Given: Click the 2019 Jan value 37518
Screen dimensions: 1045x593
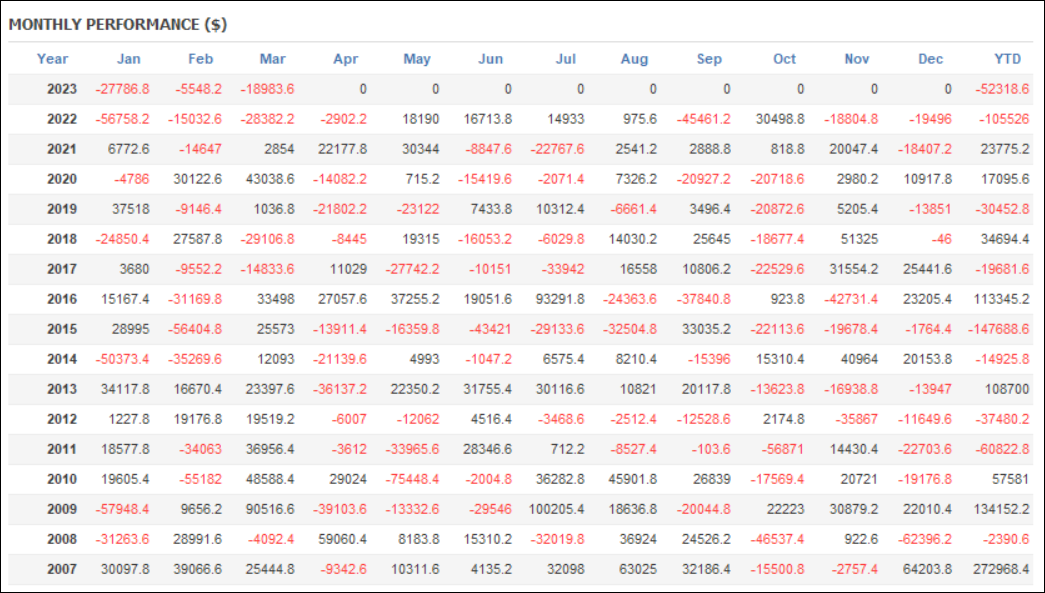Looking at the screenshot, I should click(x=131, y=209).
